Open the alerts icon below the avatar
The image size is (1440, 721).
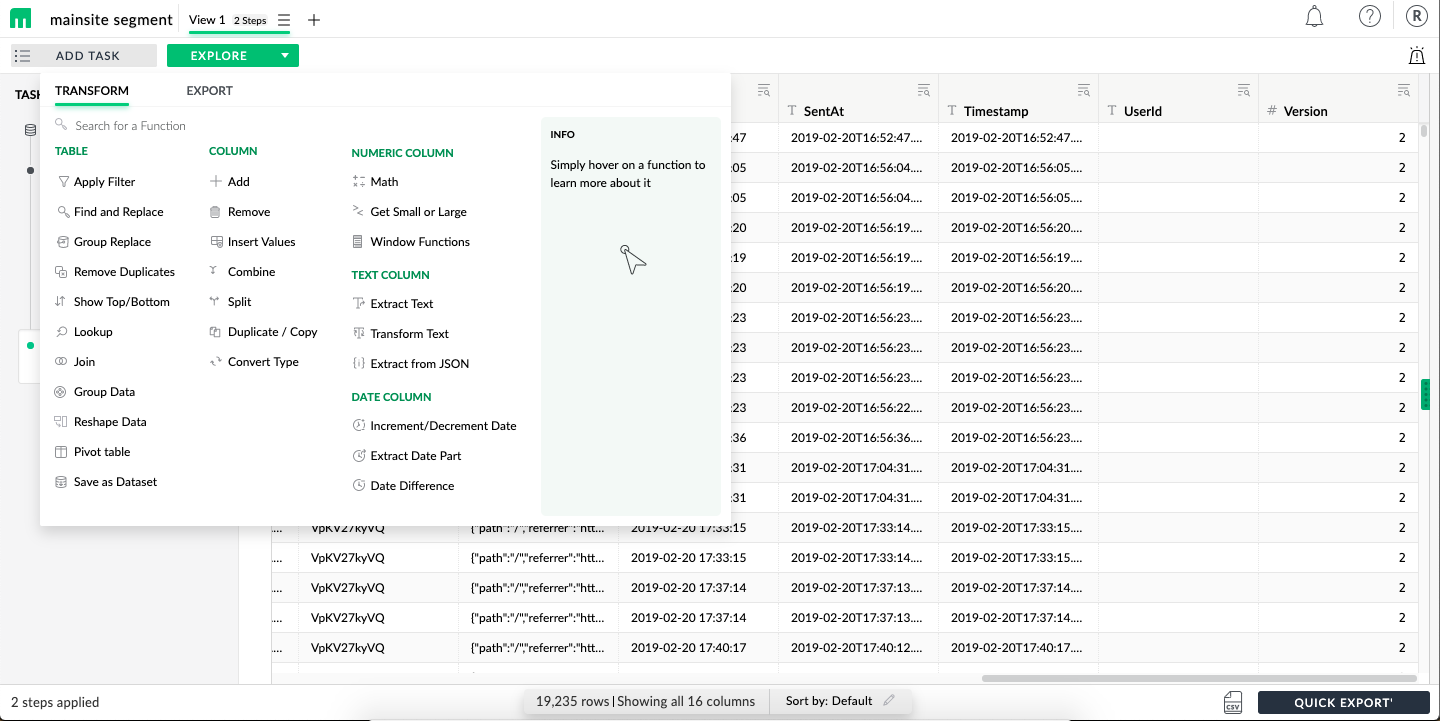point(1416,56)
